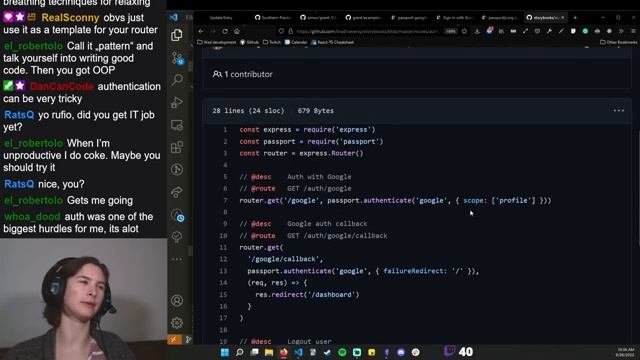Switch to the Sign in with Google tab

pyautogui.click(x=454, y=18)
